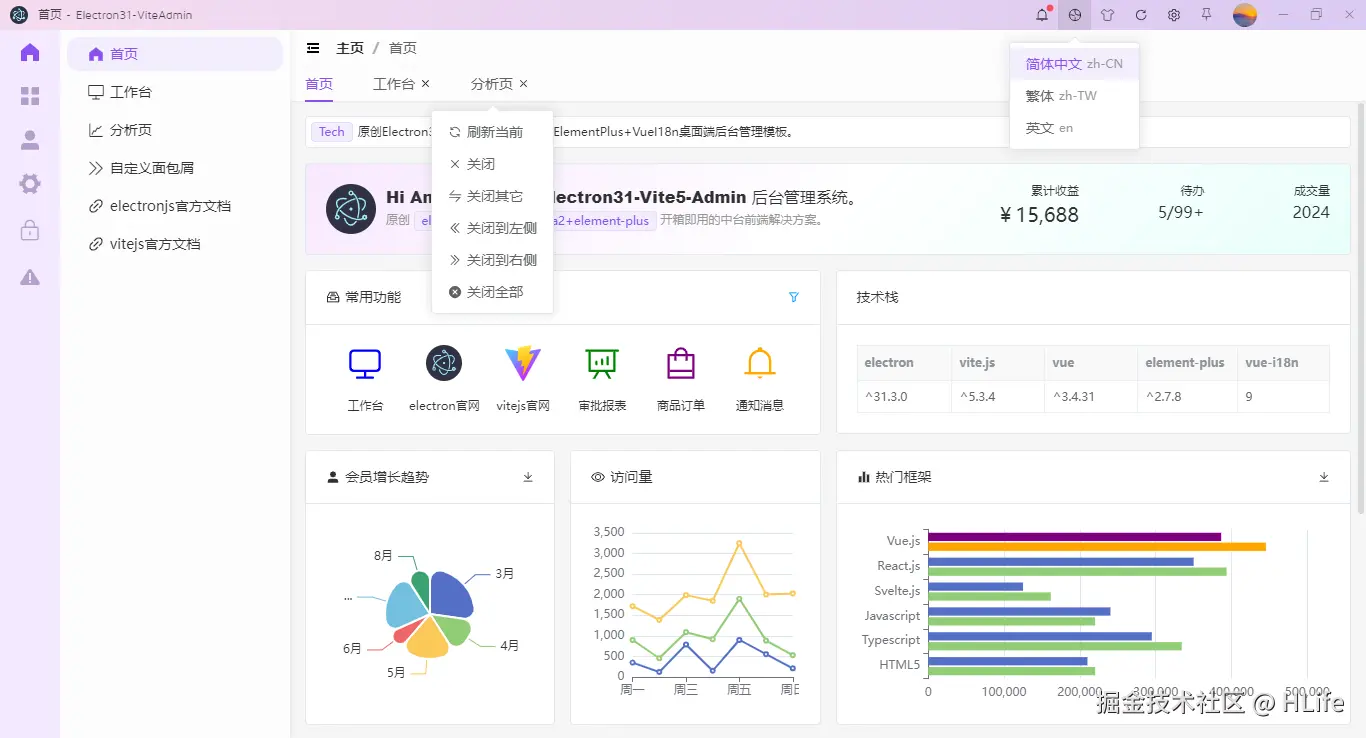
Task: Click the home icon in left rail
Action: click(30, 53)
